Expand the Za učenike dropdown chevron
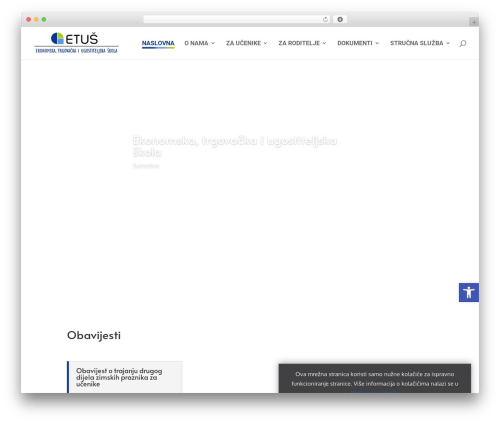 click(265, 43)
